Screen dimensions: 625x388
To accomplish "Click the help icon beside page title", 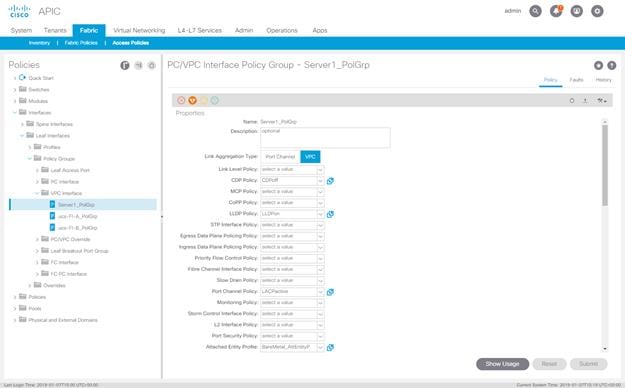I will click(611, 65).
